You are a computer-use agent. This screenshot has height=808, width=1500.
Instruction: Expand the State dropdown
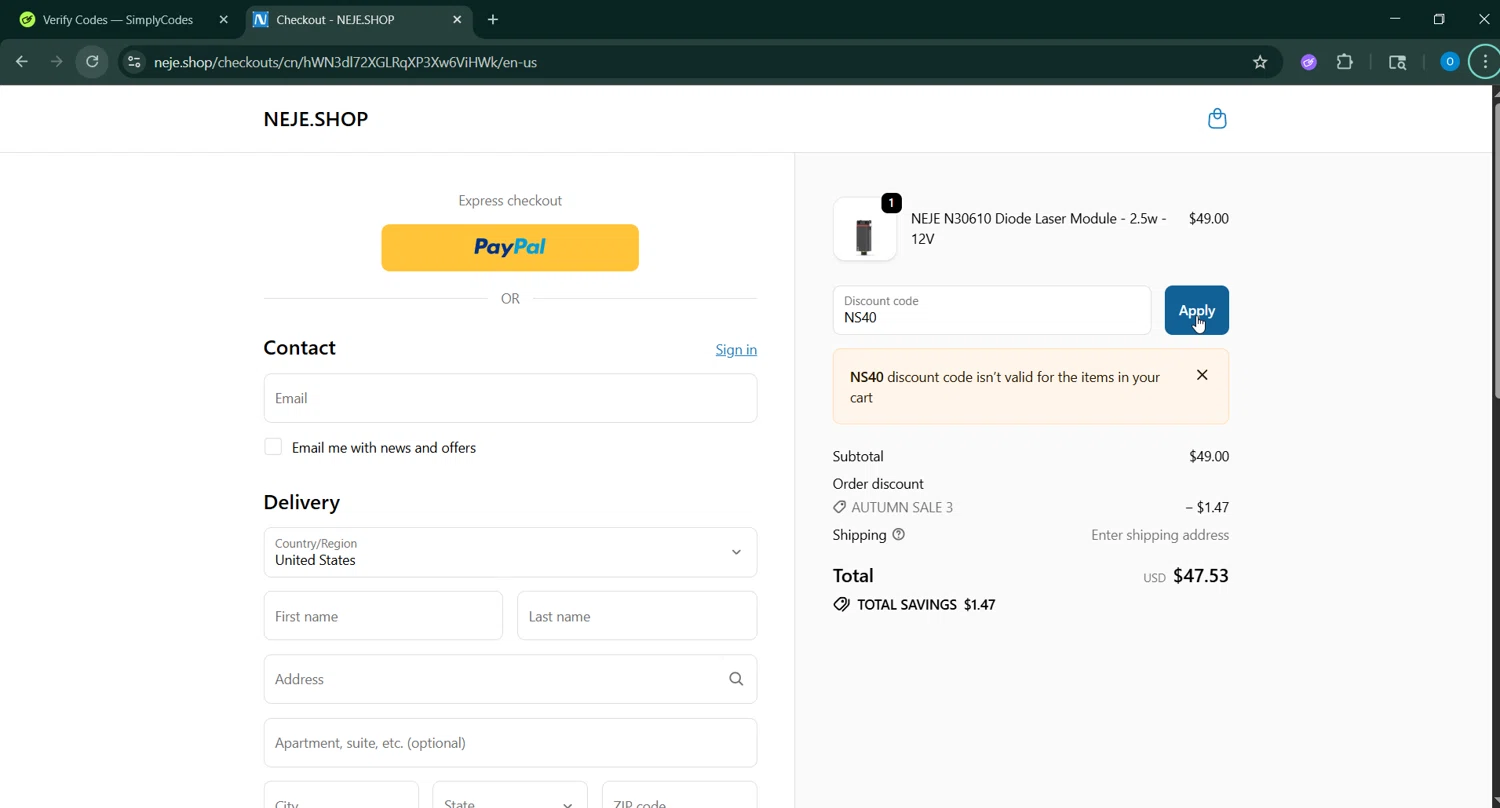click(x=510, y=795)
